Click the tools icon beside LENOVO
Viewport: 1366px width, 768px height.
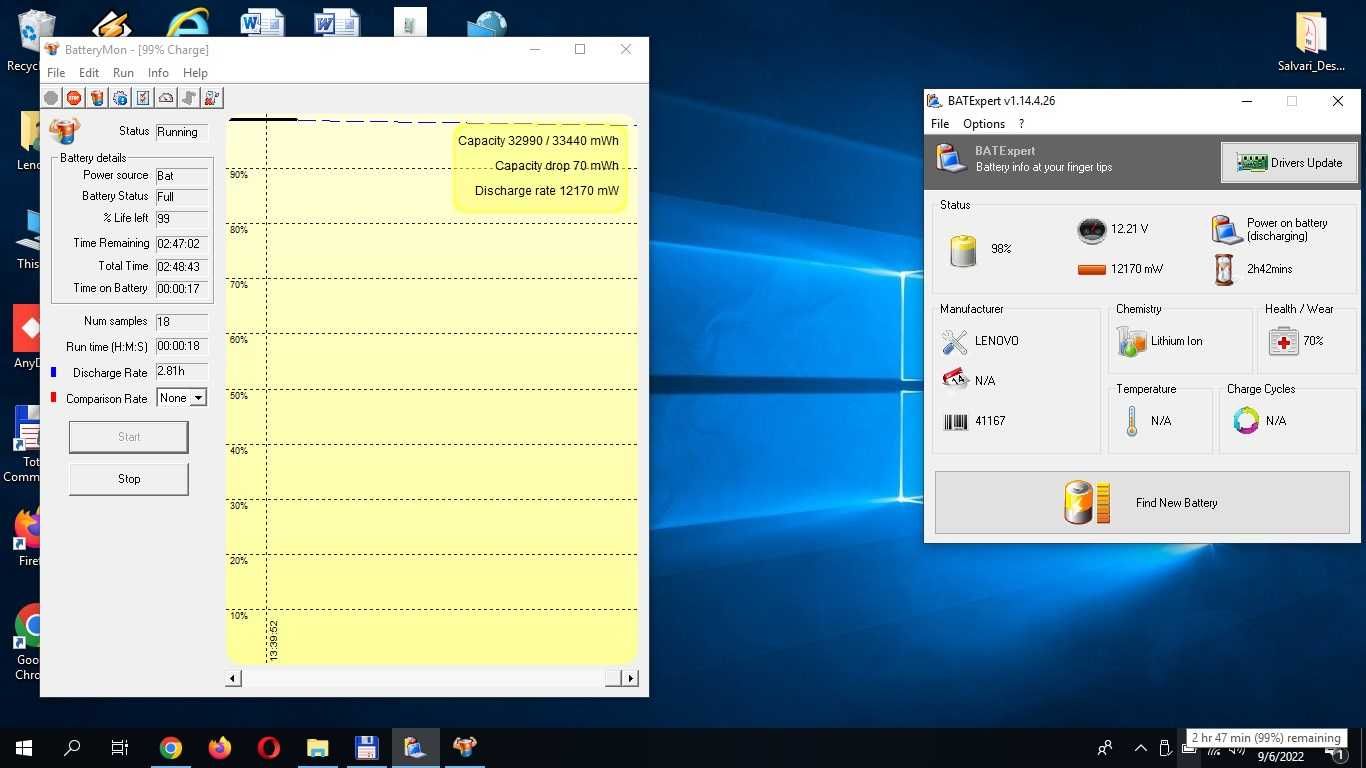[955, 342]
